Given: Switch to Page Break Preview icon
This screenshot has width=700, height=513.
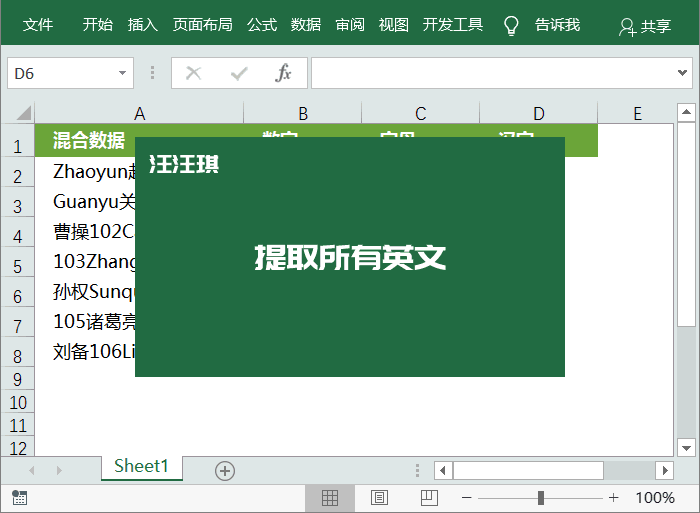Looking at the screenshot, I should tap(429, 497).
